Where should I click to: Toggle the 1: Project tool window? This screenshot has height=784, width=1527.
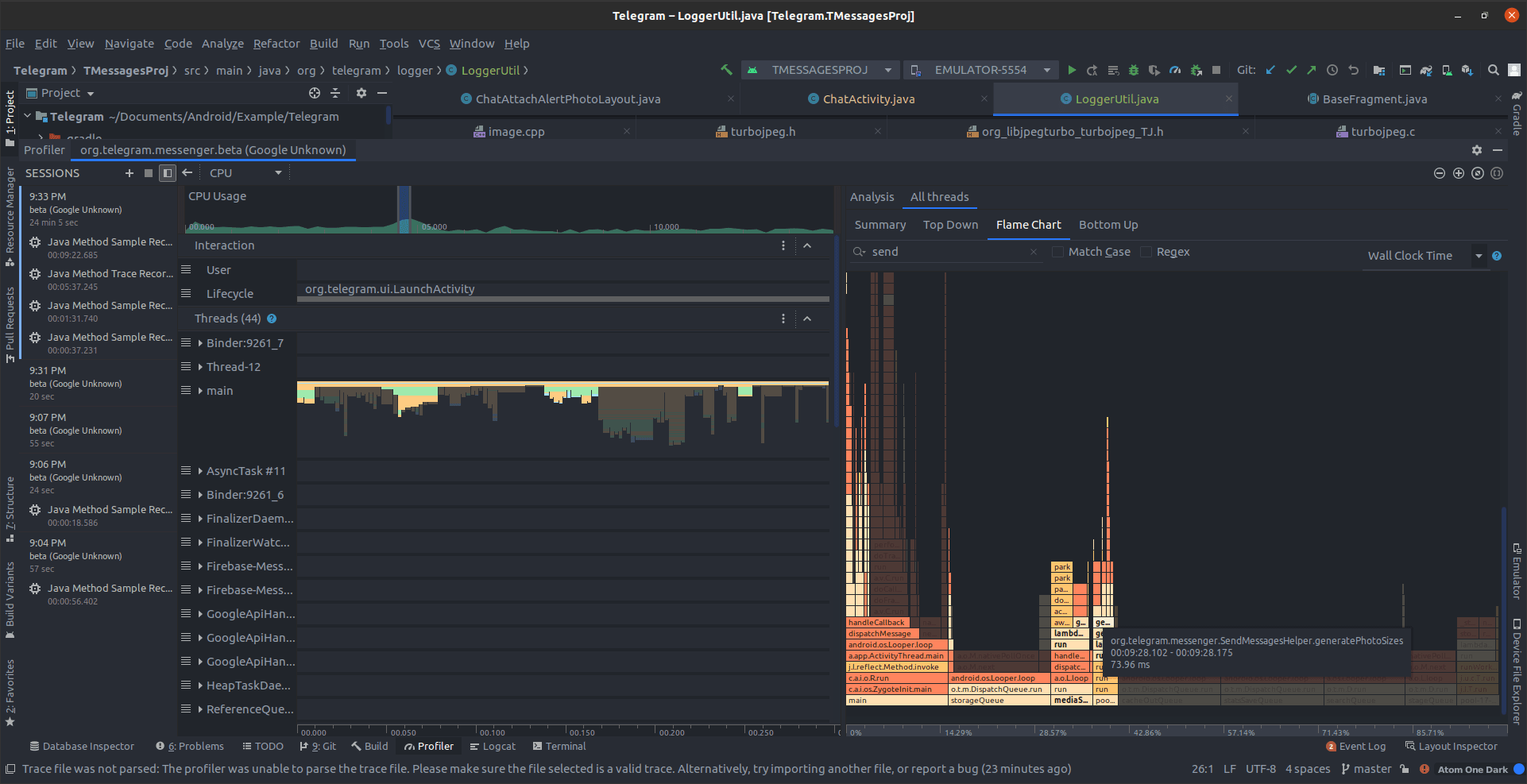[10, 99]
